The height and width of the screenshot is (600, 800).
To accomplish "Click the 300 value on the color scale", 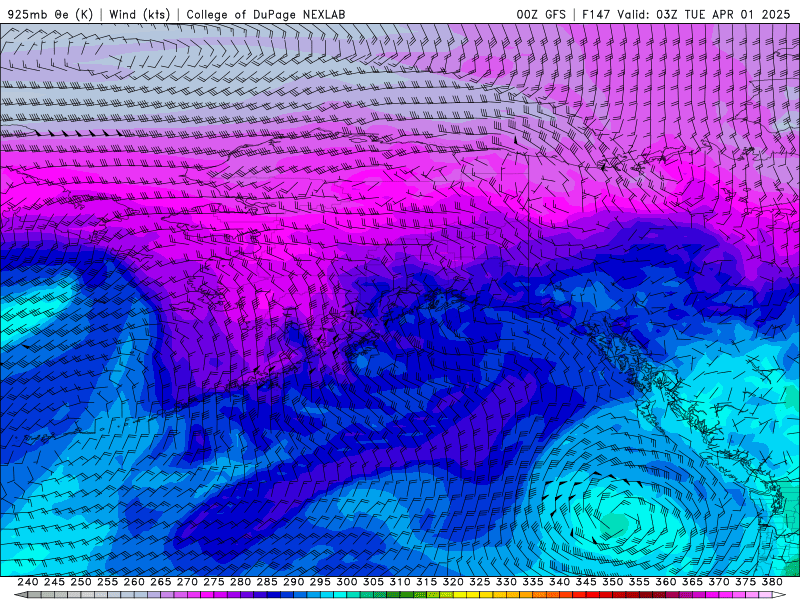I will point(346,582).
